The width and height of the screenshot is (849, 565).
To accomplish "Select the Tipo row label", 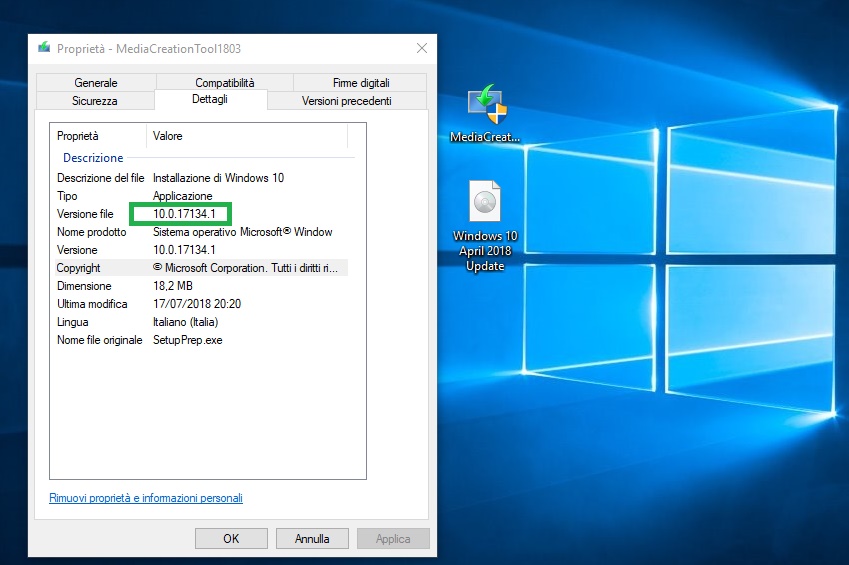I will pyautogui.click(x=67, y=196).
